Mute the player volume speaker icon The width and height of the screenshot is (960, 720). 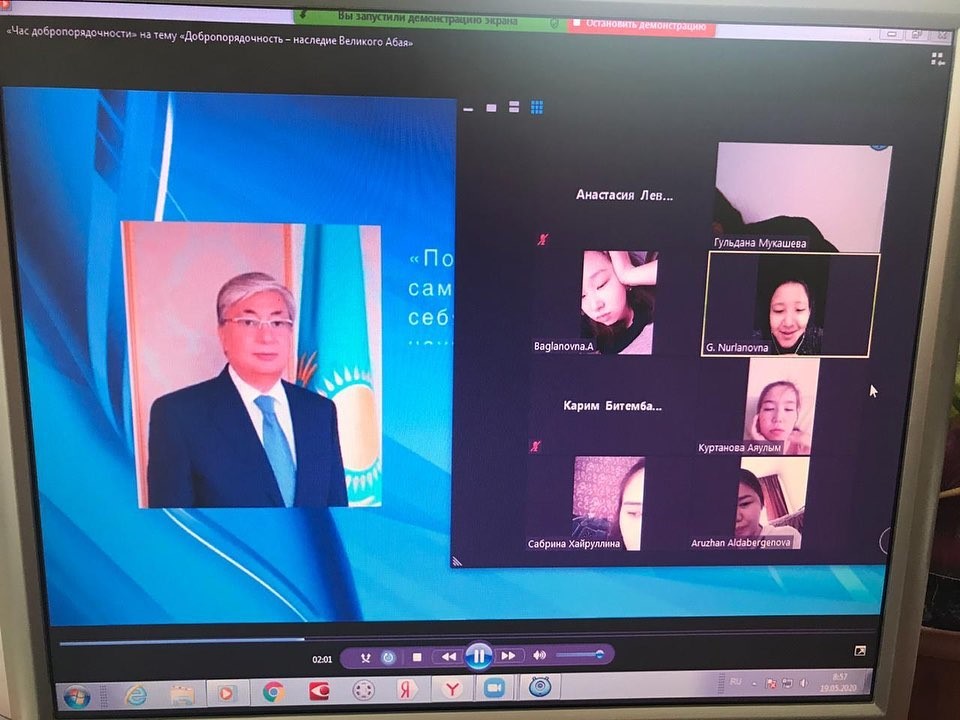tap(539, 655)
